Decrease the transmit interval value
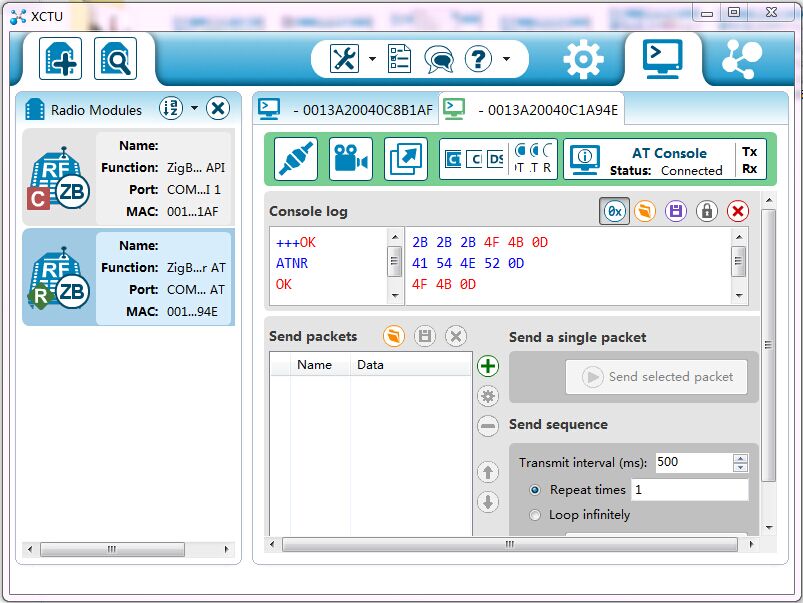This screenshot has height=603, width=803. 741,467
